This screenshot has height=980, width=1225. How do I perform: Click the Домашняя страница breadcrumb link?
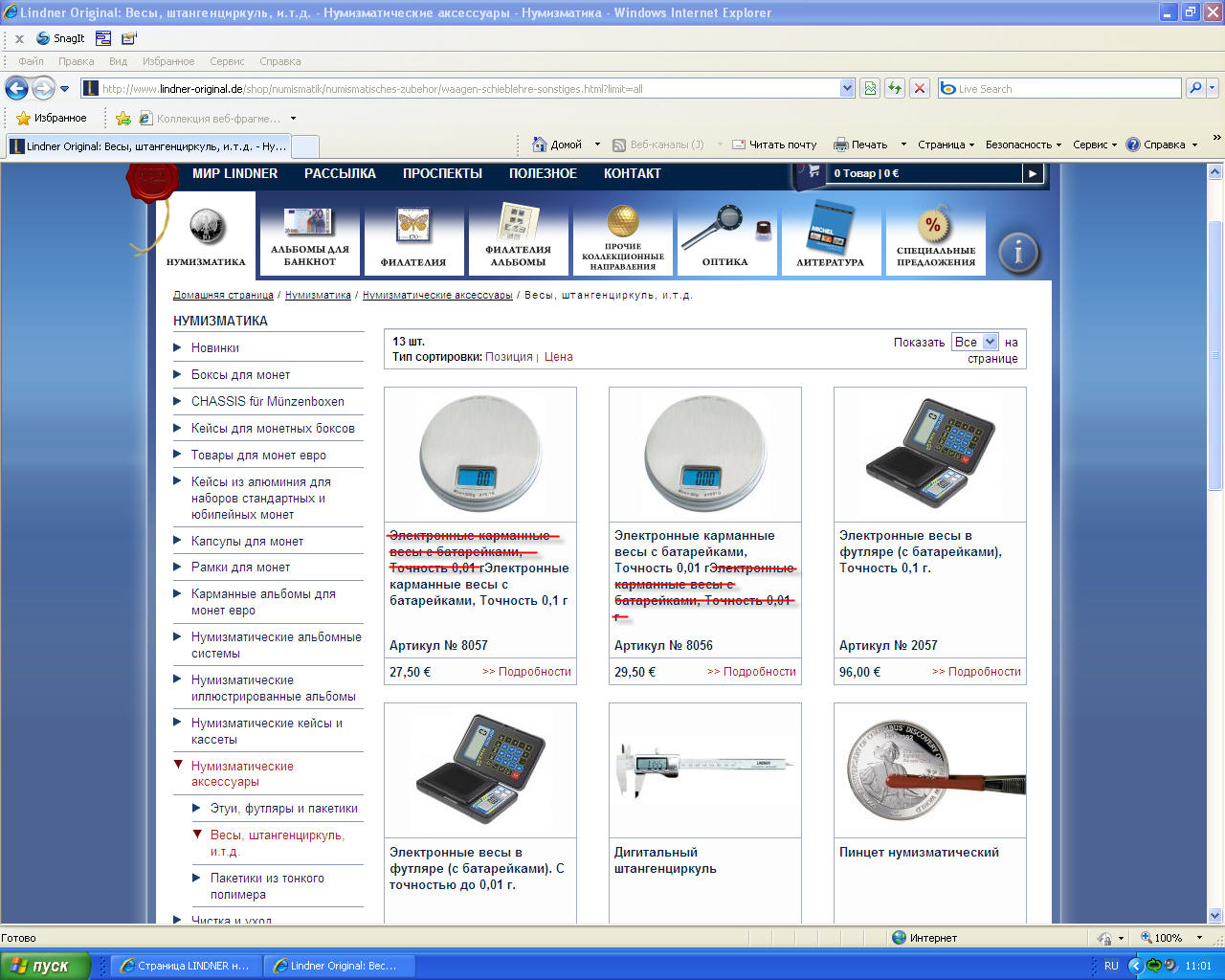point(223,295)
